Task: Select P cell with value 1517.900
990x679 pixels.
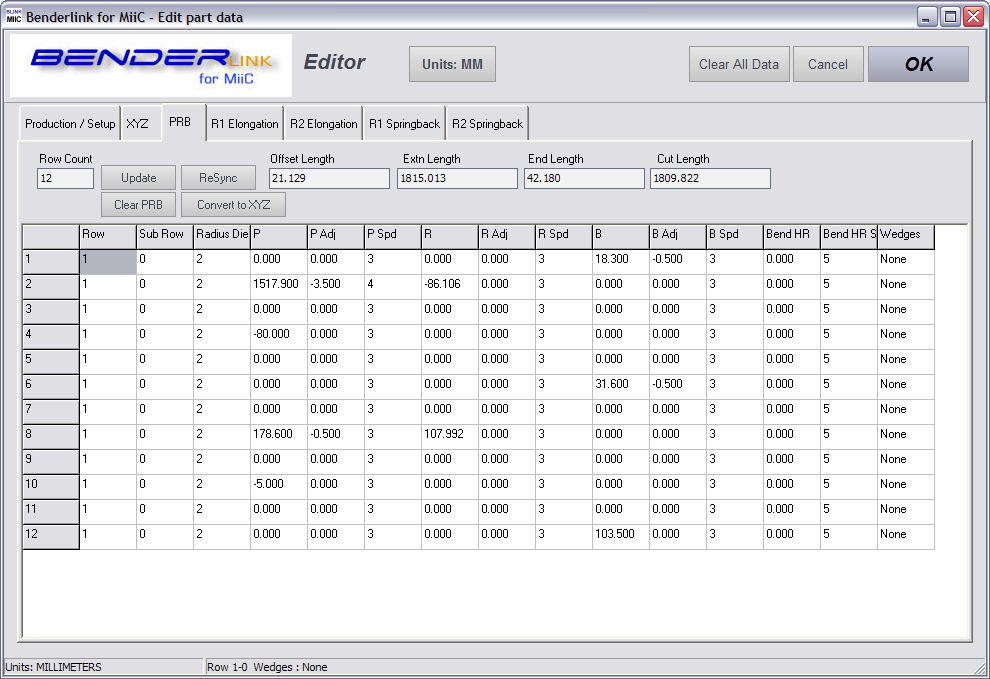Action: (278, 285)
